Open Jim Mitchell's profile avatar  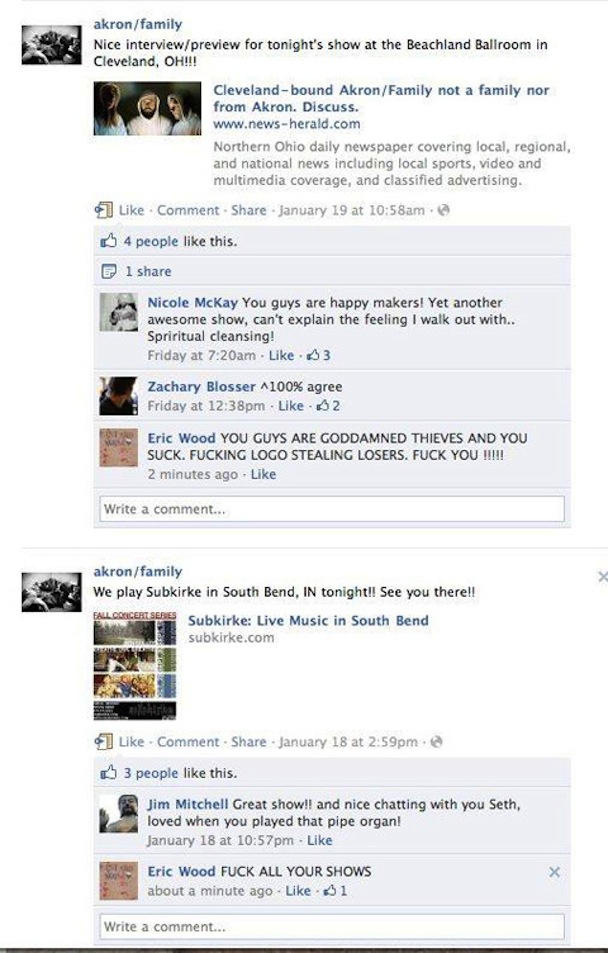click(119, 813)
